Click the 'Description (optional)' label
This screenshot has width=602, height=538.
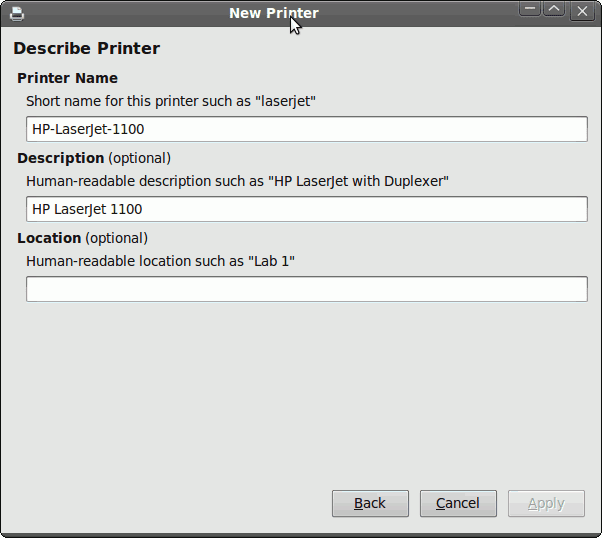click(94, 158)
